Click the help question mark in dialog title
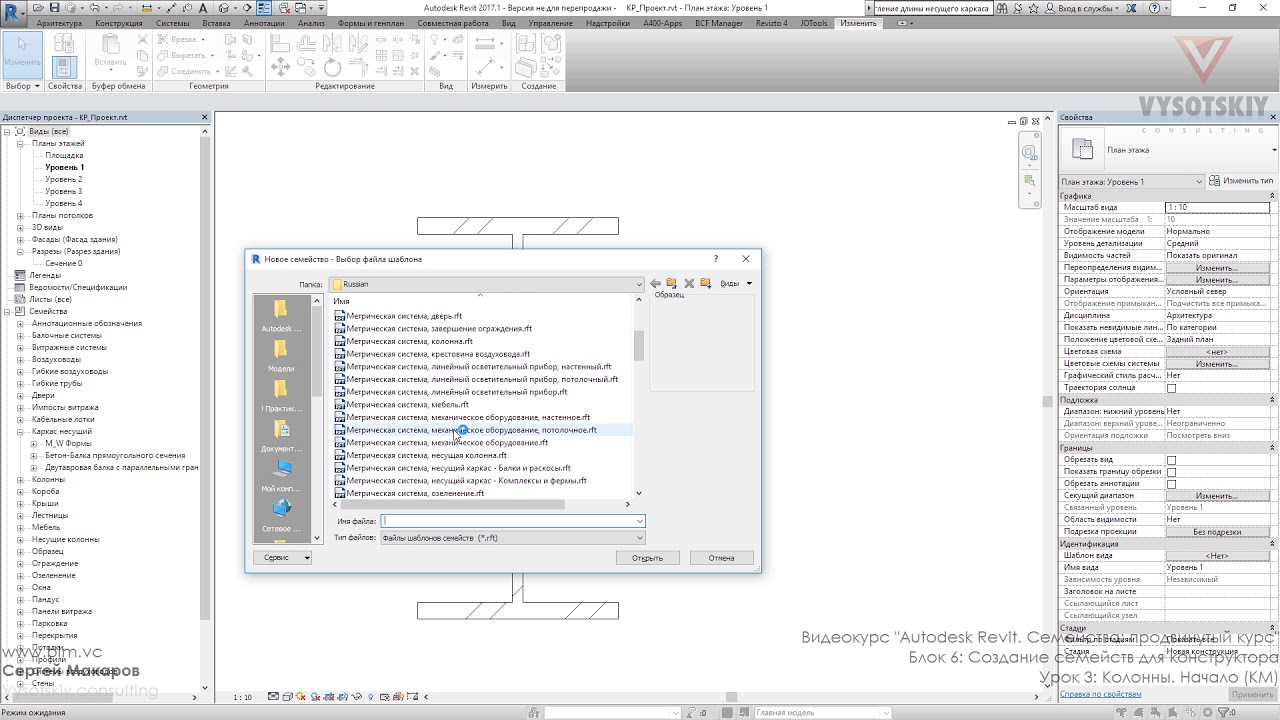 (x=715, y=259)
